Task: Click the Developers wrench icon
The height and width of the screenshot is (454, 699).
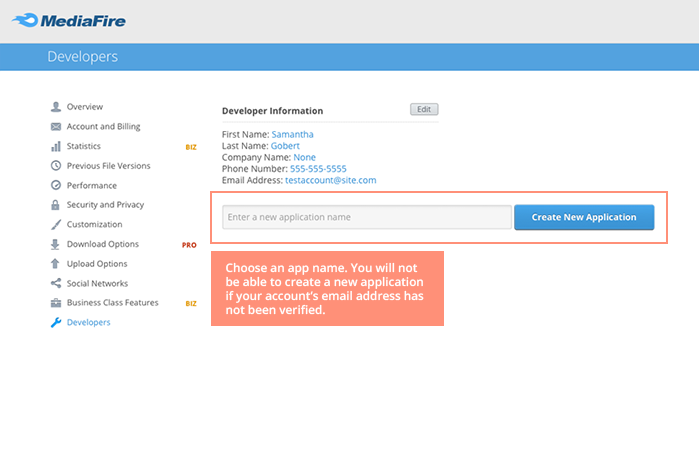Action: click(56, 322)
